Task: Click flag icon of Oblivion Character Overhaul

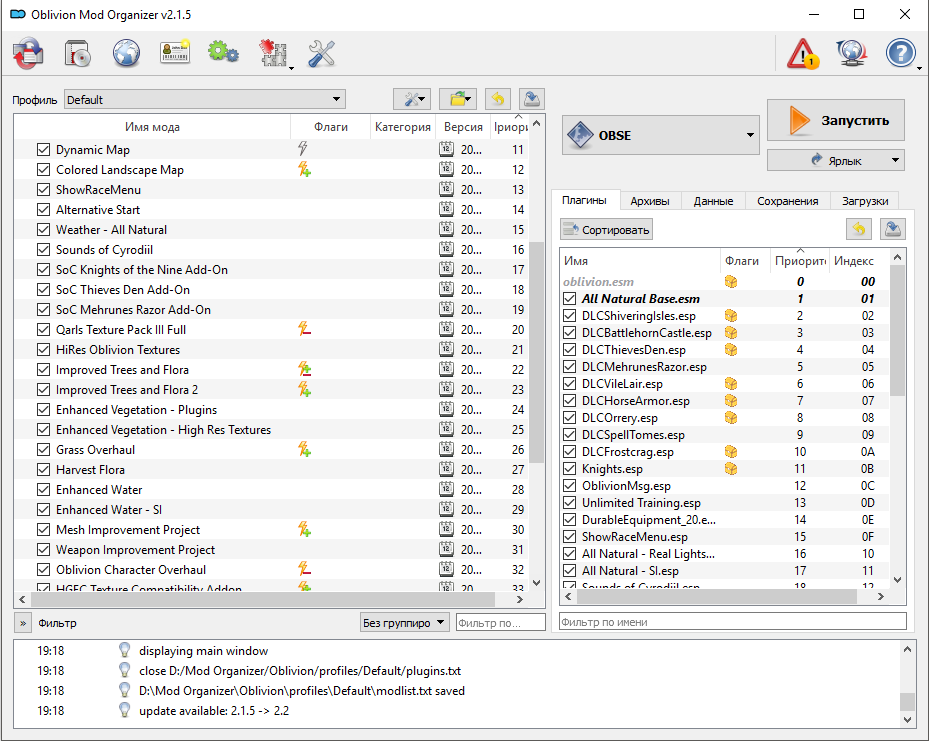Action: [304, 569]
